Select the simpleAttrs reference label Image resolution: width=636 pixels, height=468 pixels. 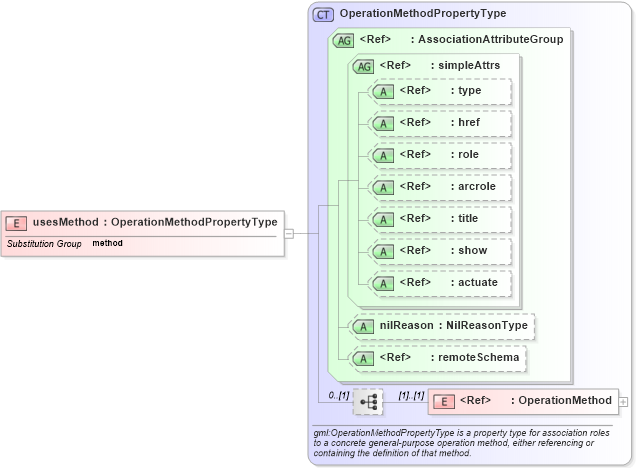point(440,65)
